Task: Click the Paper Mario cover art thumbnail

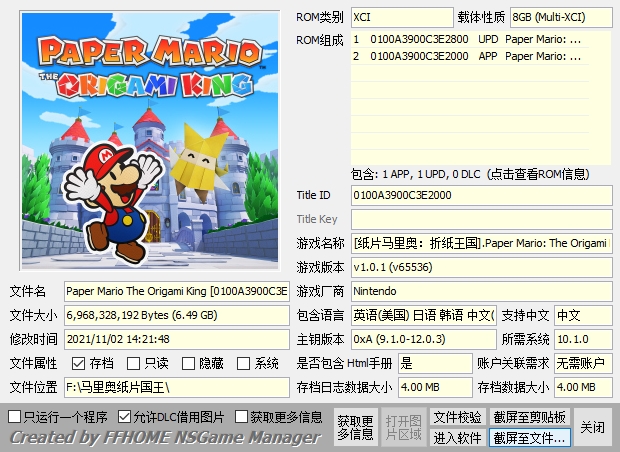Action: tap(150, 141)
